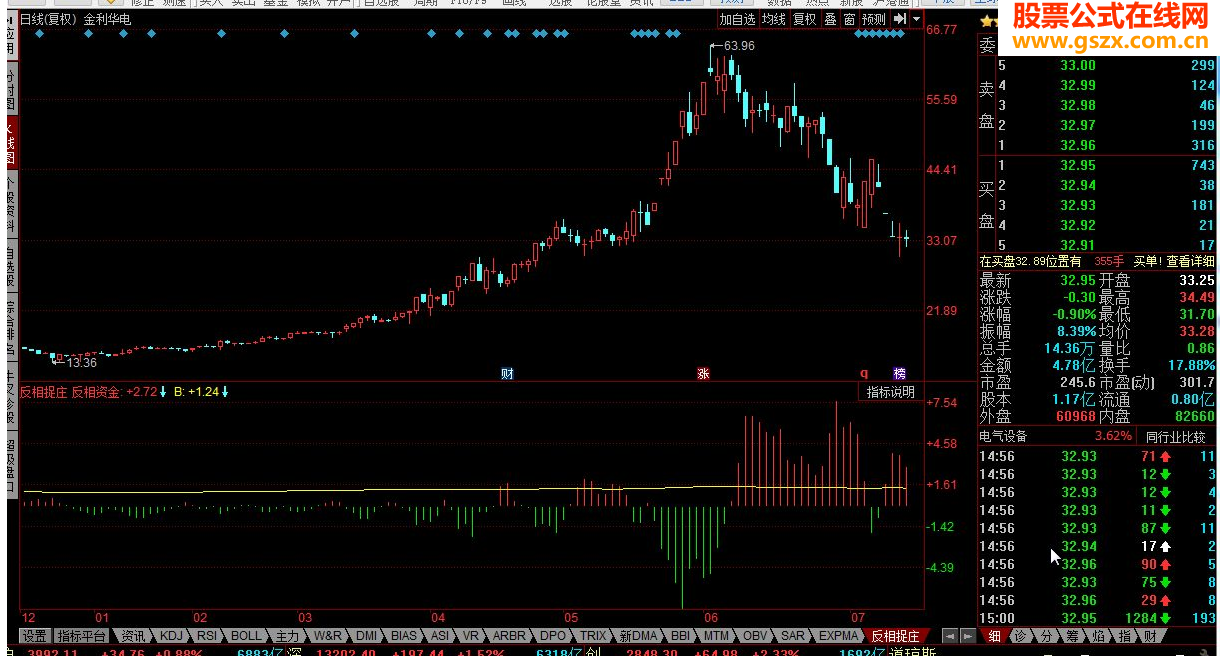Click the 13.36 low price marker

point(81,363)
